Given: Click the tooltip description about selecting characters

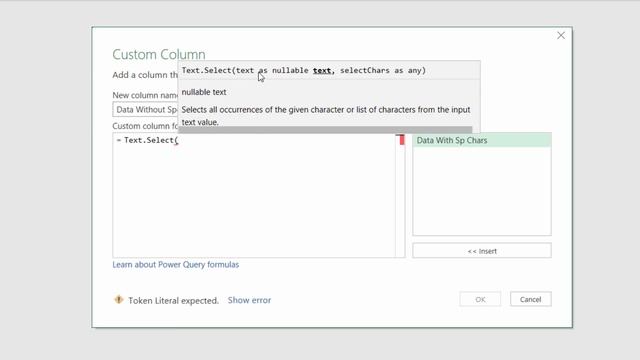Looking at the screenshot, I should (x=326, y=116).
